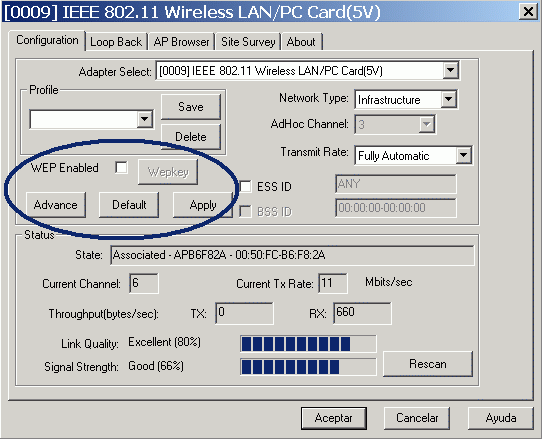Open the Advance settings button

(56, 205)
